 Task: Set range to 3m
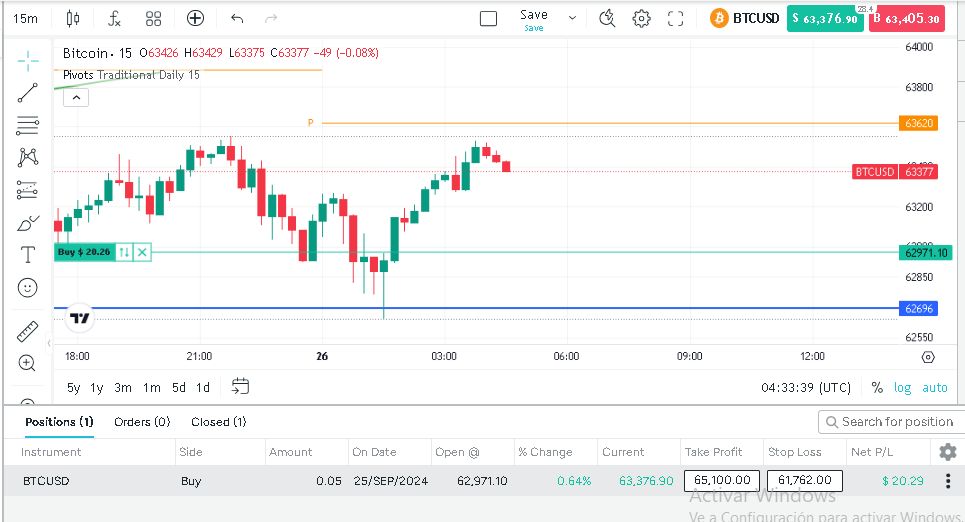[x=123, y=388]
